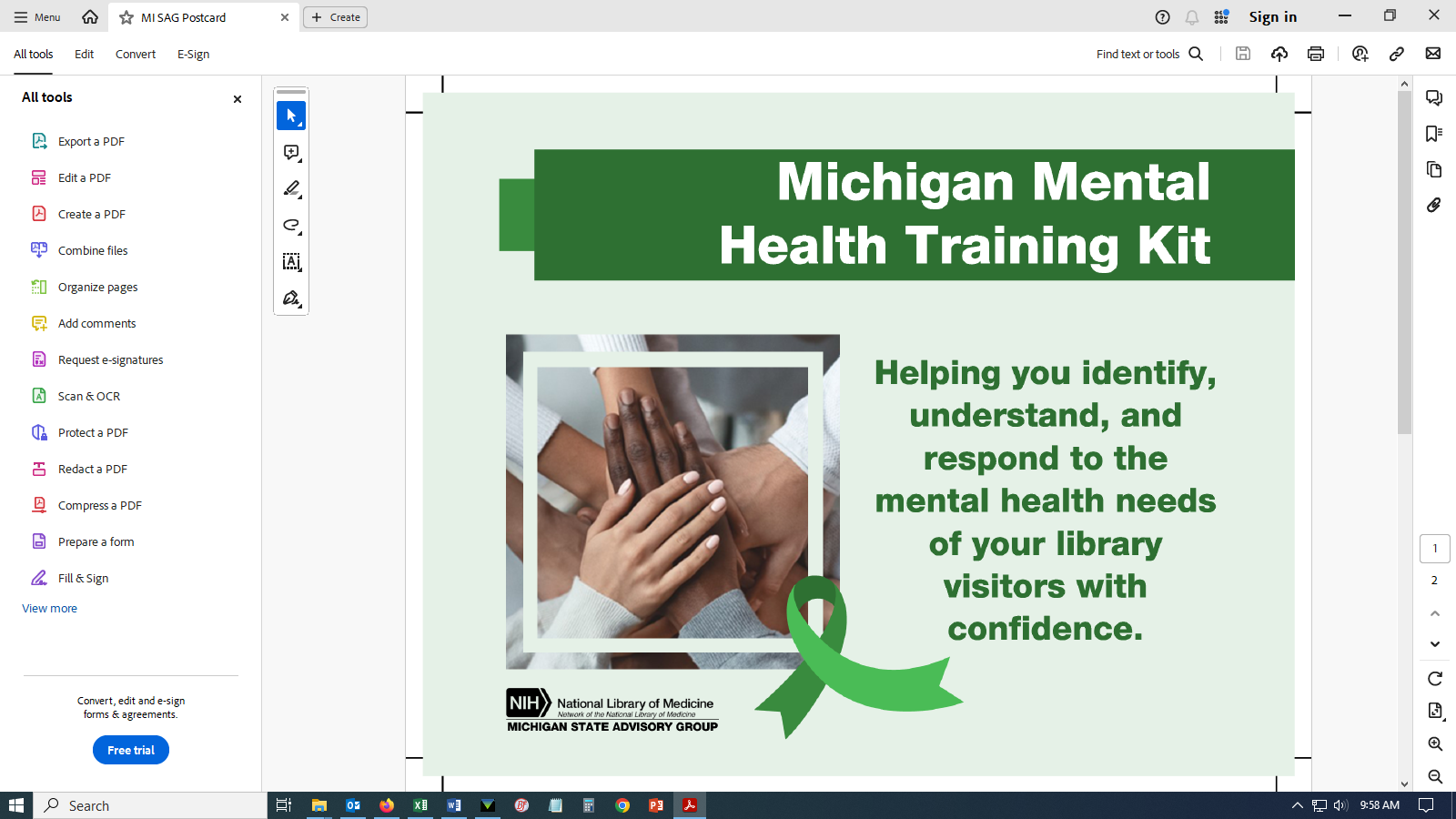Select the highlighter pen tool
The height and width of the screenshot is (819, 1456).
click(291, 189)
